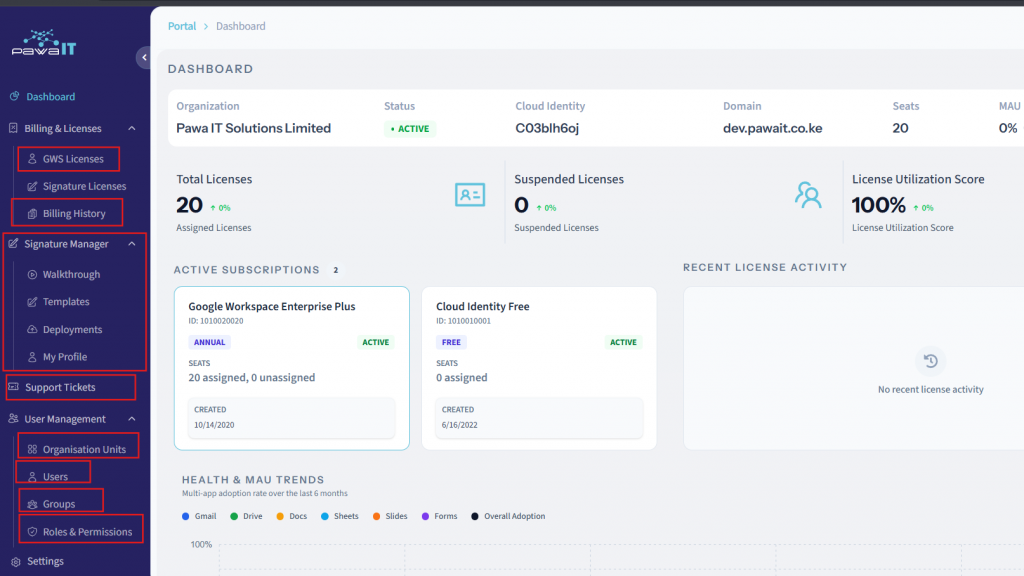Click the ANNUAL plan badge
Viewport: 1024px width, 576px height.
pos(209,342)
